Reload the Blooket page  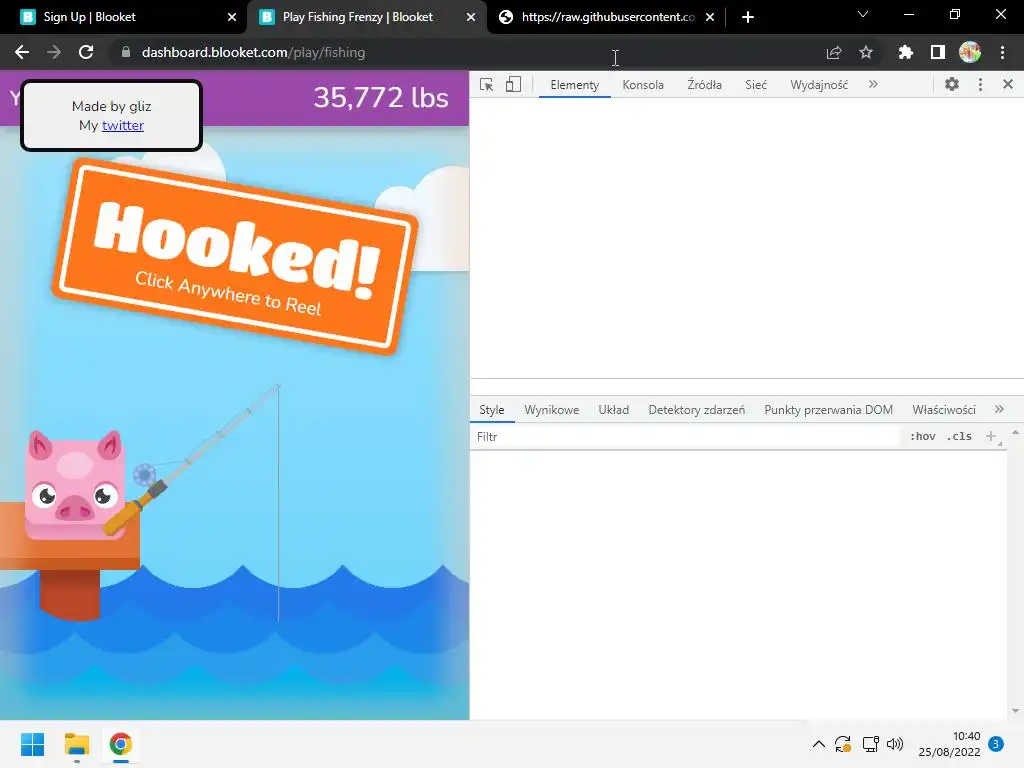click(x=86, y=52)
